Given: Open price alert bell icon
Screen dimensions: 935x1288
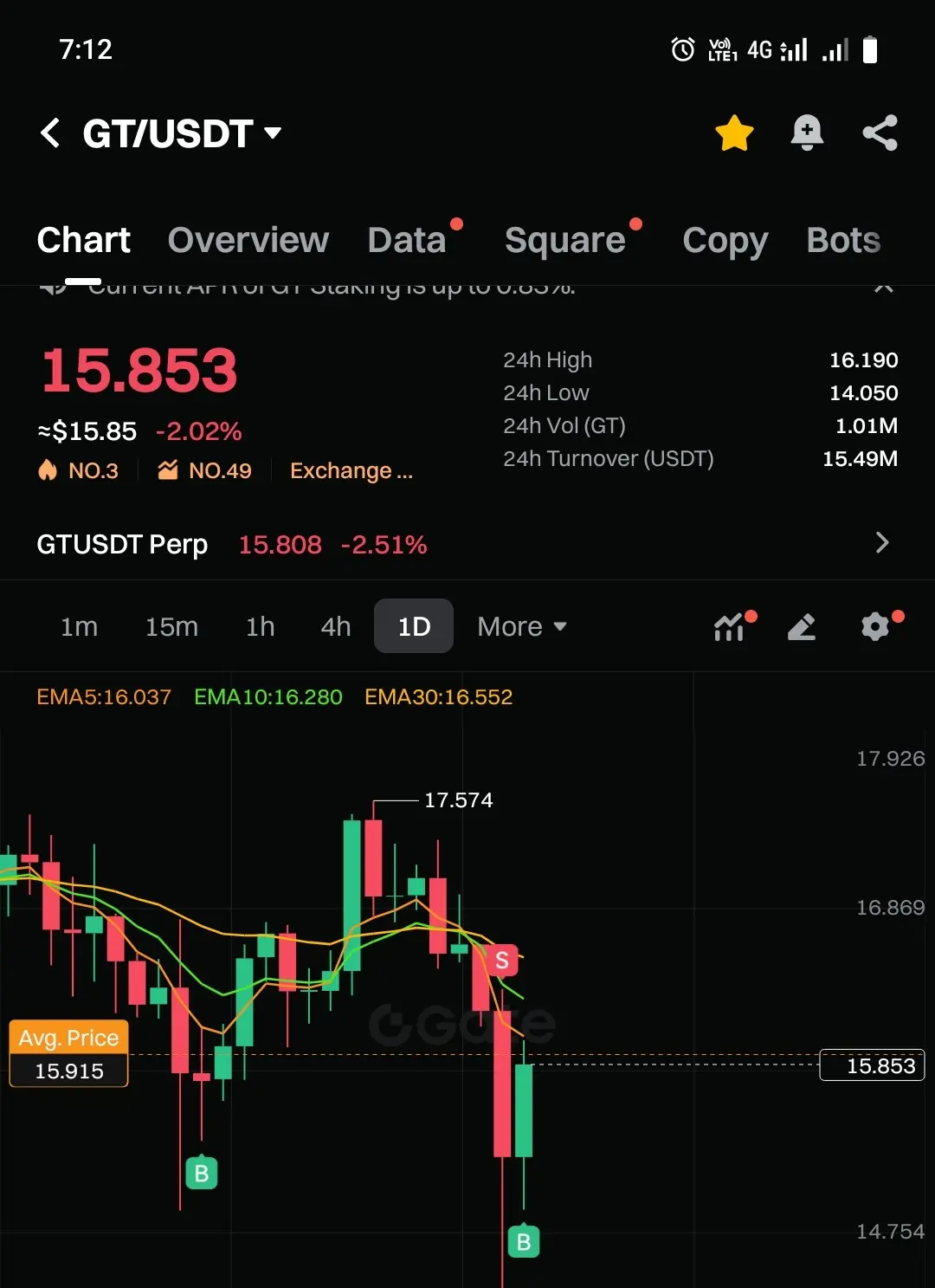Looking at the screenshot, I should pos(807,133).
